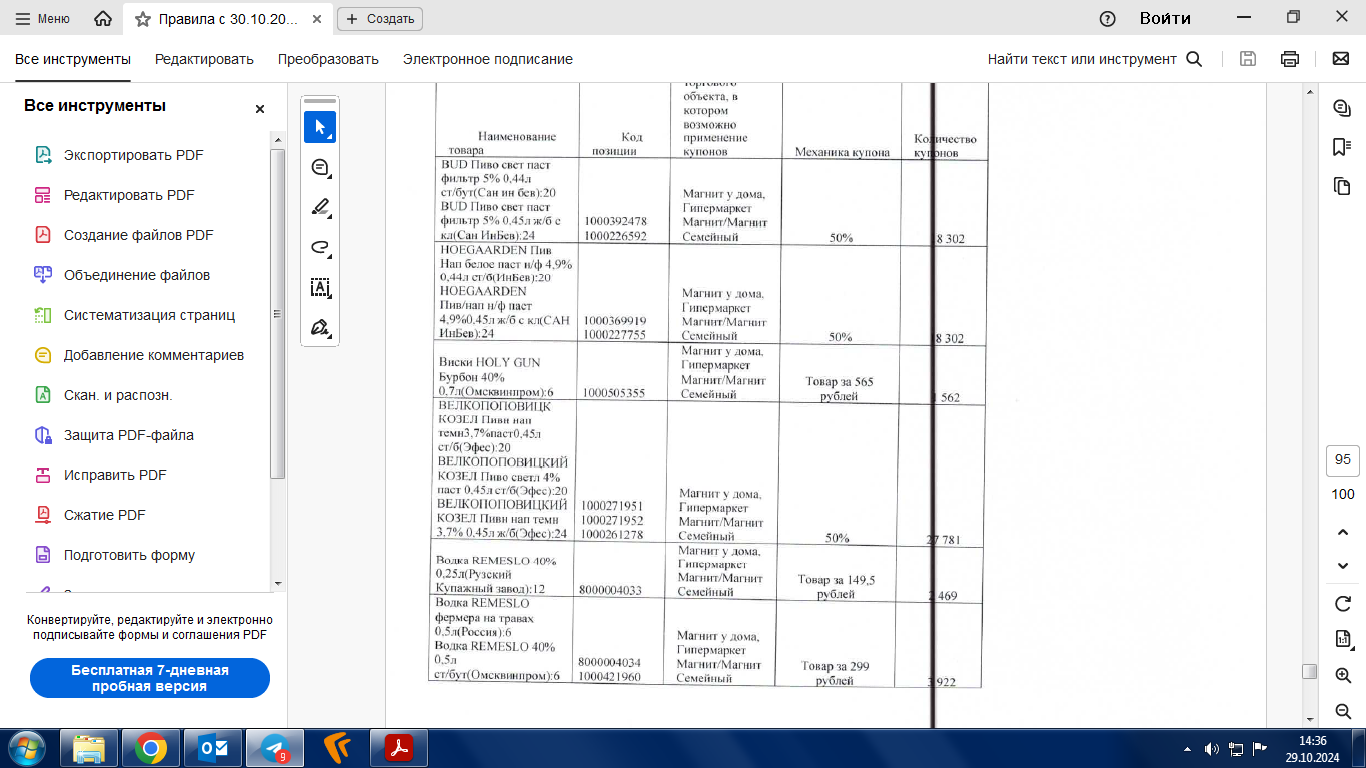The width and height of the screenshot is (1366, 768).
Task: Open the Систематизация страниц tool
Action: tap(149, 315)
